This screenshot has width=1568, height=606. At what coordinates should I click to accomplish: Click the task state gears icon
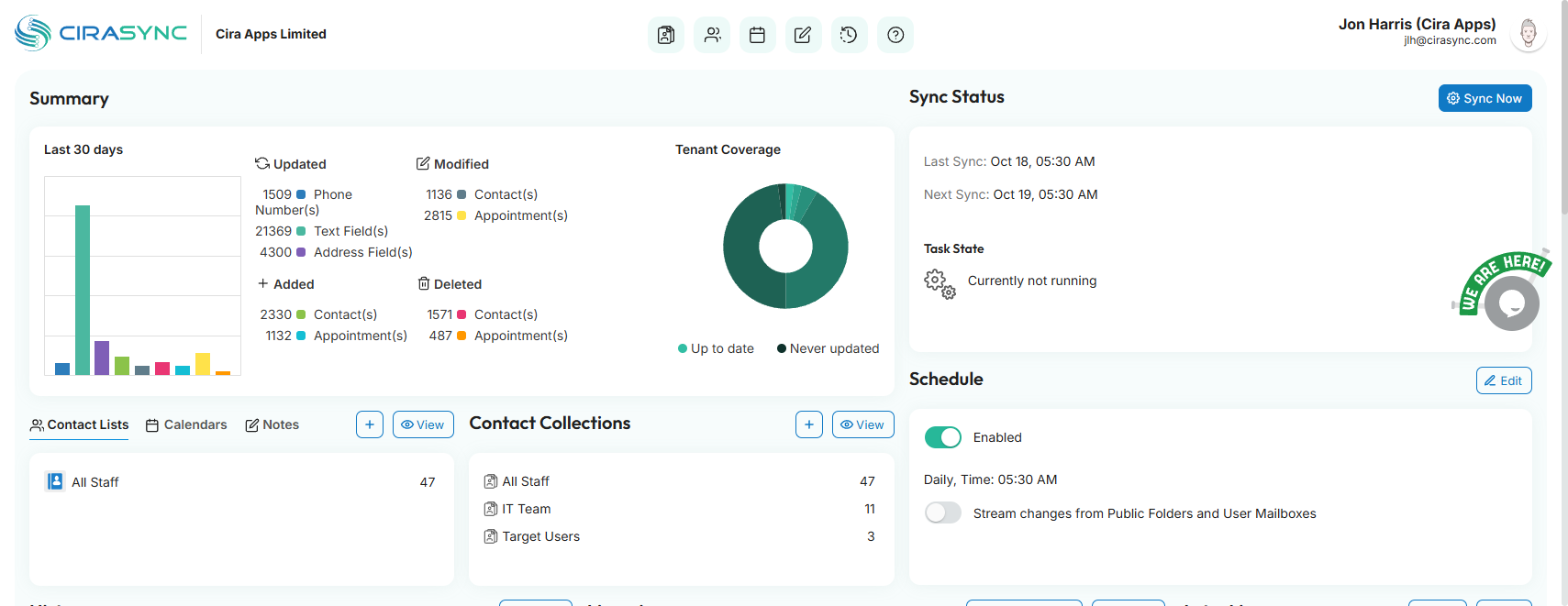point(940,283)
